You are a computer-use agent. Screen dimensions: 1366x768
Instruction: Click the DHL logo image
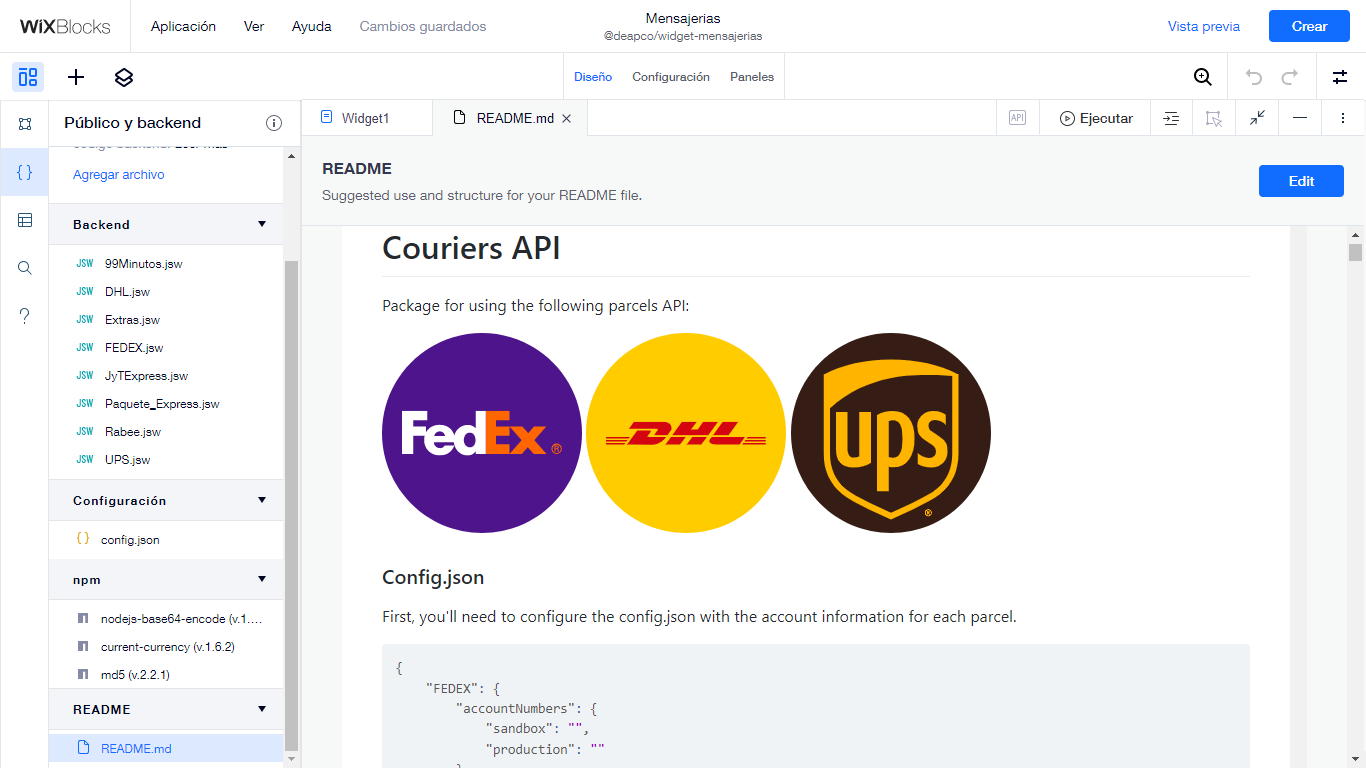coord(686,433)
